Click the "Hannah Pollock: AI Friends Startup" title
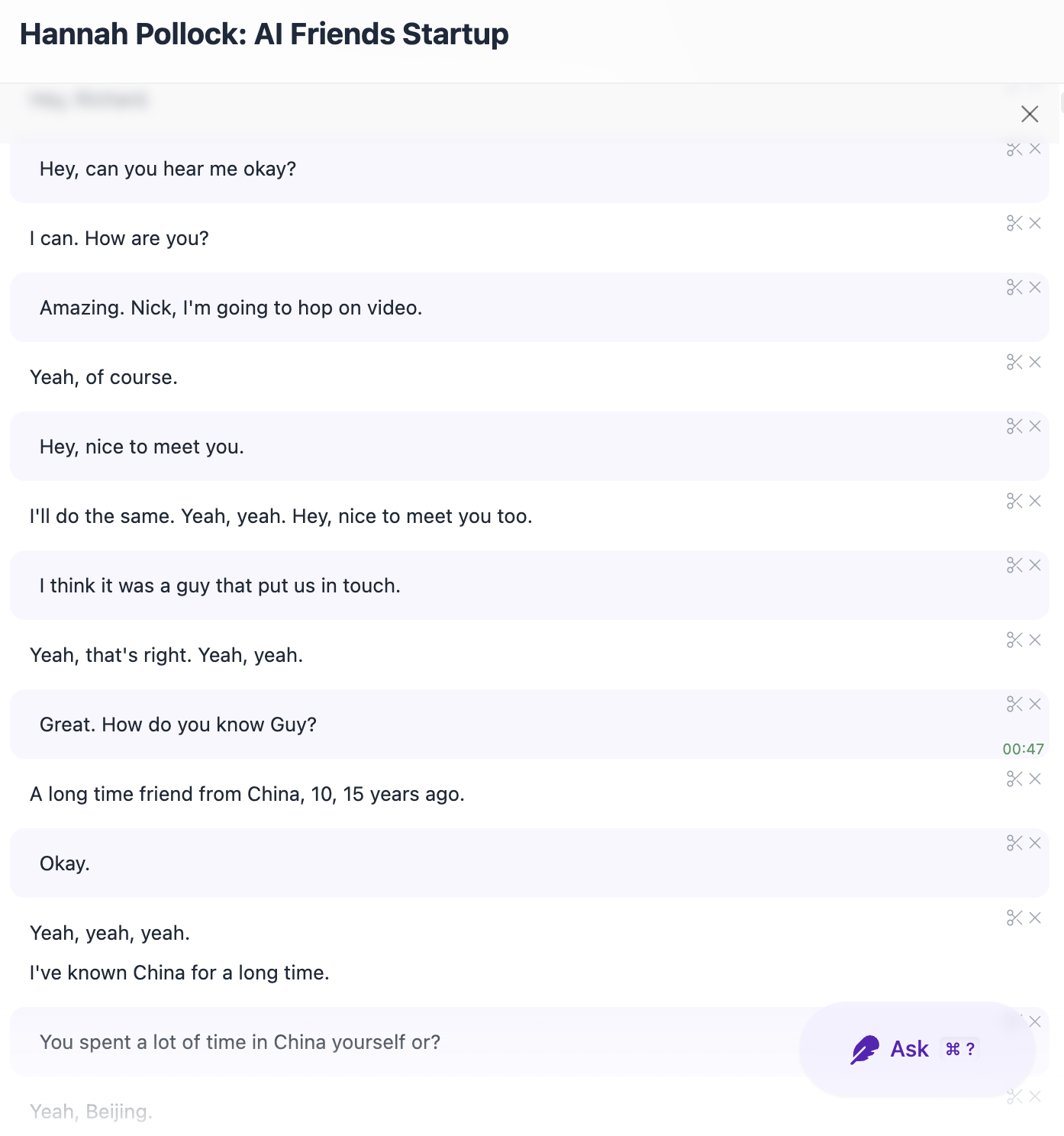The image size is (1064, 1136). coord(264,34)
